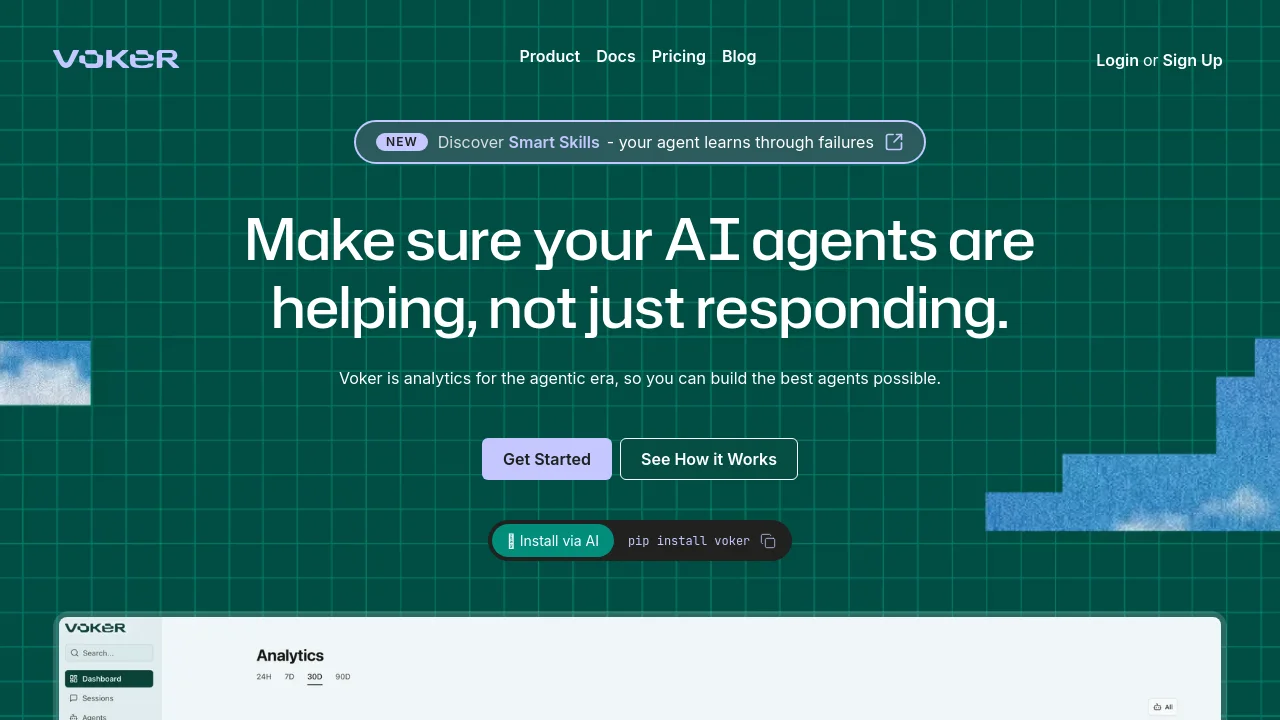This screenshot has height=720, width=1280.
Task: Select the 90D time range
Action: coord(343,677)
